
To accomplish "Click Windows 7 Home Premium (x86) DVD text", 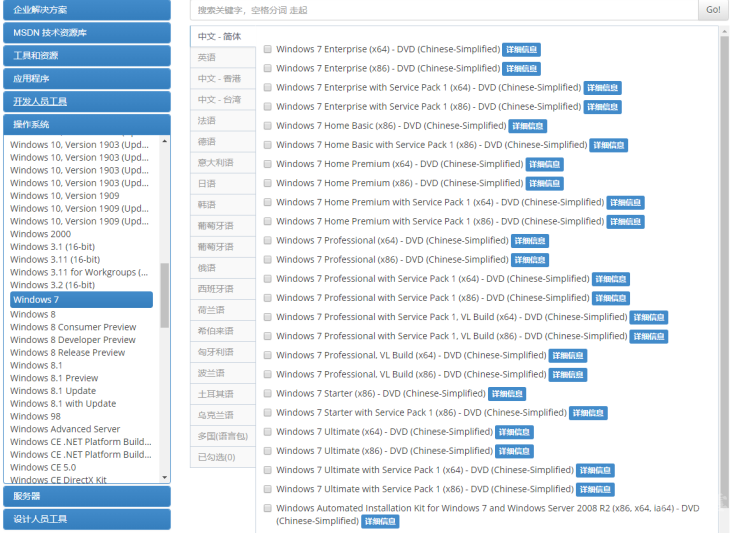I will (x=400, y=183).
